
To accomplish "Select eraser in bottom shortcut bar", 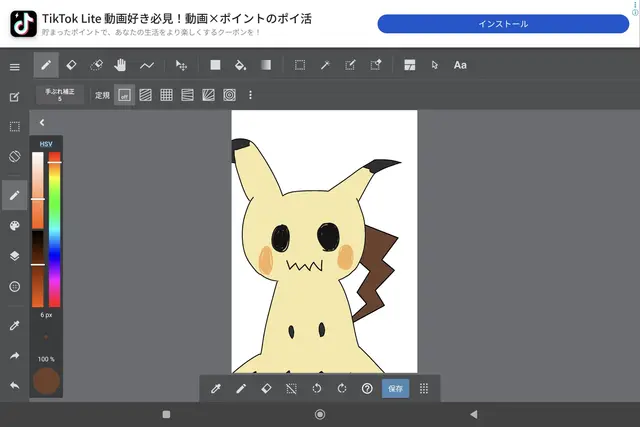I will pyautogui.click(x=266, y=389).
